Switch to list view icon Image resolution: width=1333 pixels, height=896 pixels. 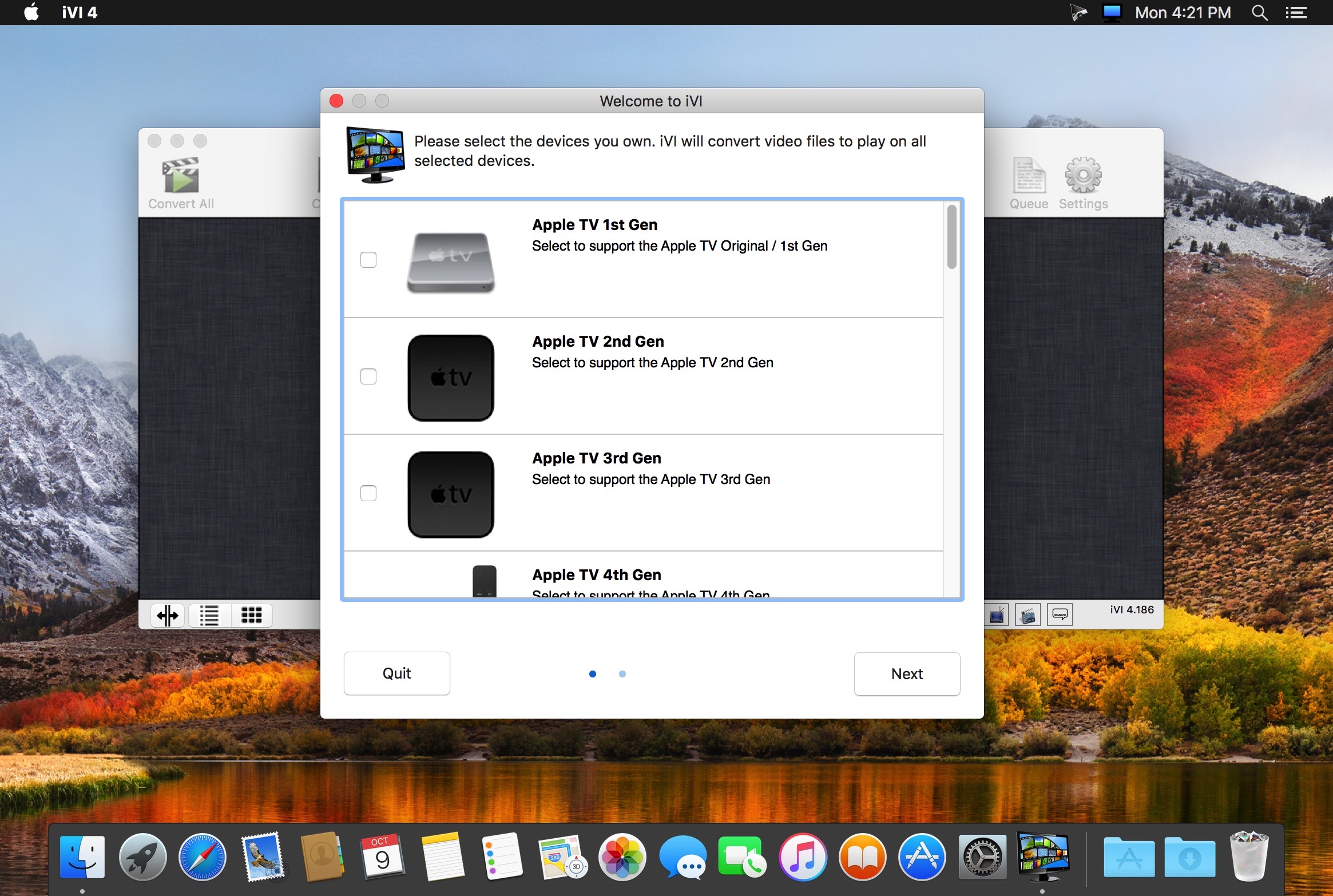[x=209, y=616]
